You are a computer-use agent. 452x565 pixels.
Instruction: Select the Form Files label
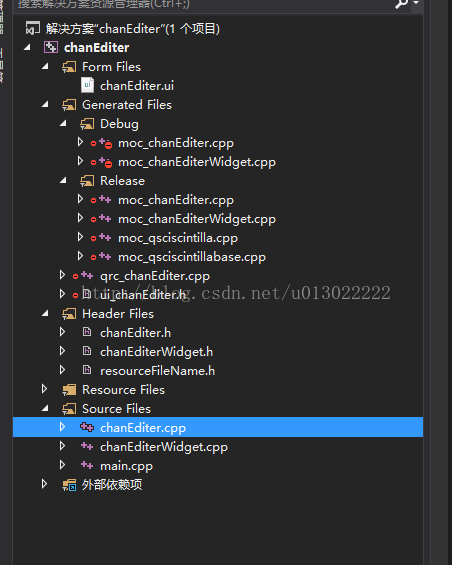pos(111,67)
